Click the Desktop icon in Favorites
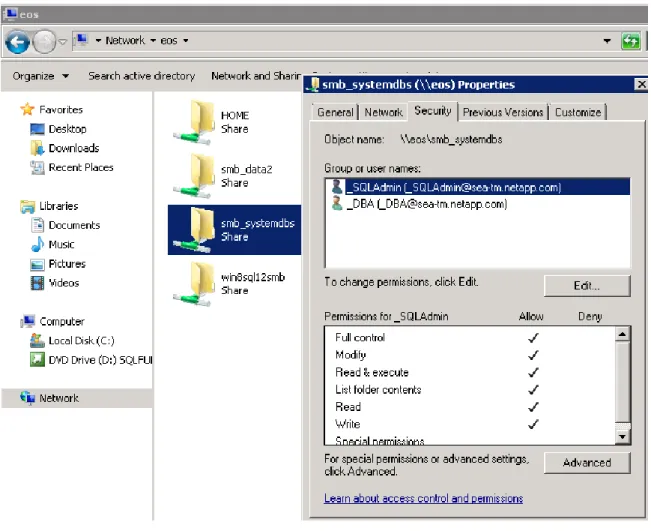This screenshot has width=651, height=531. click(x=37, y=129)
